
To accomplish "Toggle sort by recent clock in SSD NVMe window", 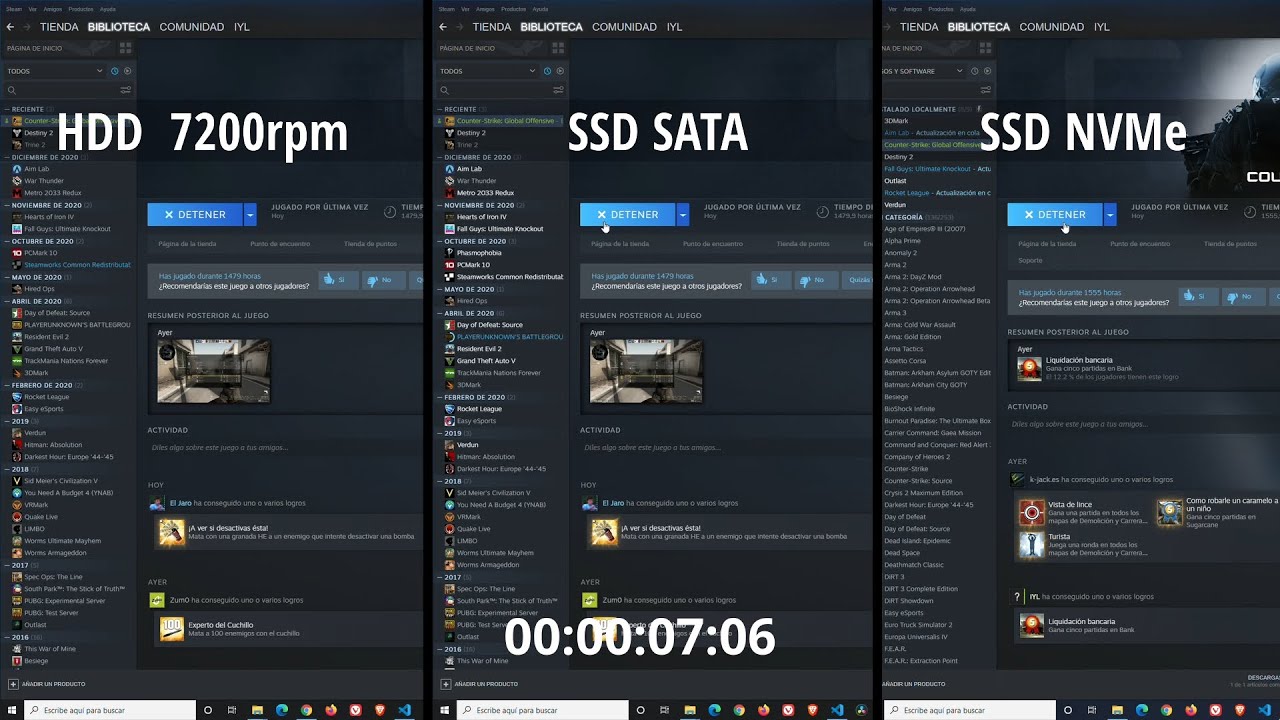I will 974,71.
